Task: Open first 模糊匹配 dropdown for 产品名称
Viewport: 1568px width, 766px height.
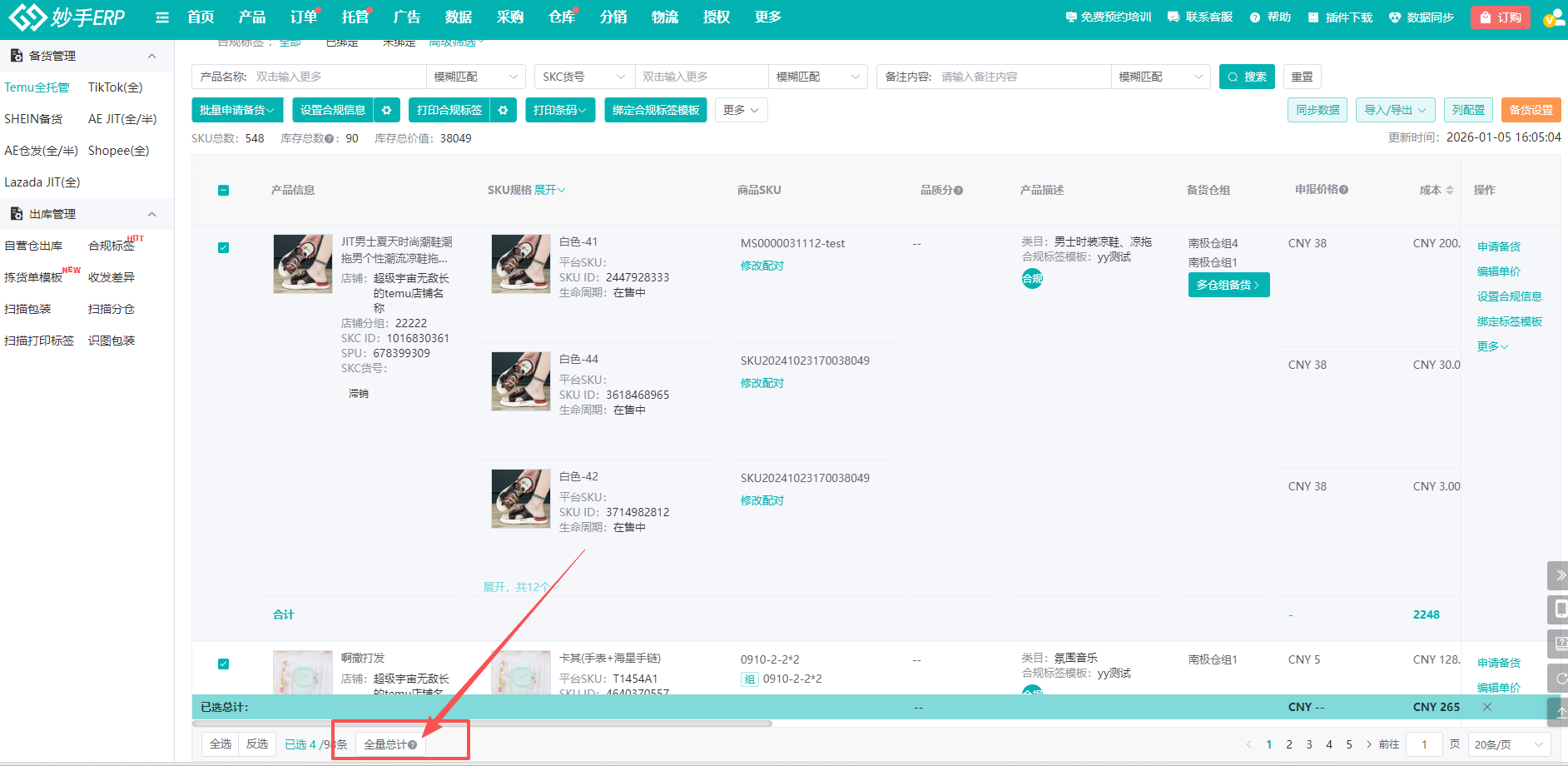Action: [476, 77]
